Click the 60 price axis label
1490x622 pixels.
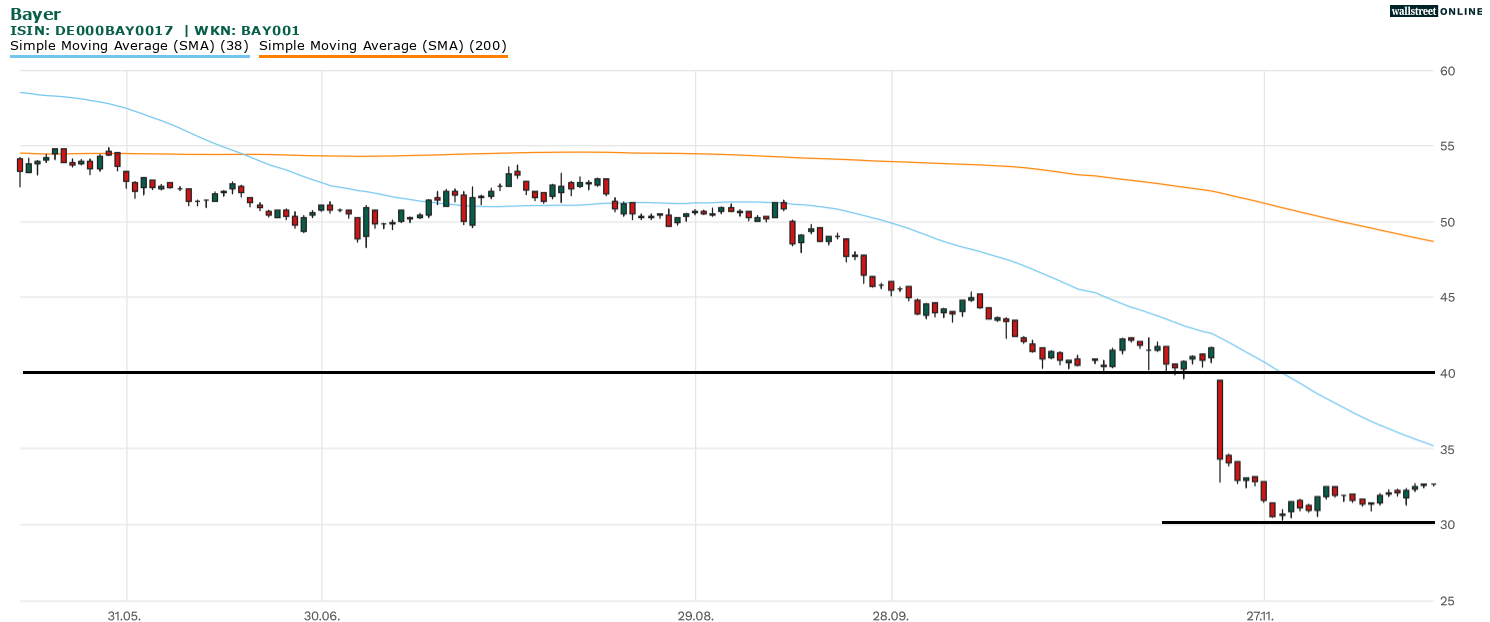[x=1447, y=71]
